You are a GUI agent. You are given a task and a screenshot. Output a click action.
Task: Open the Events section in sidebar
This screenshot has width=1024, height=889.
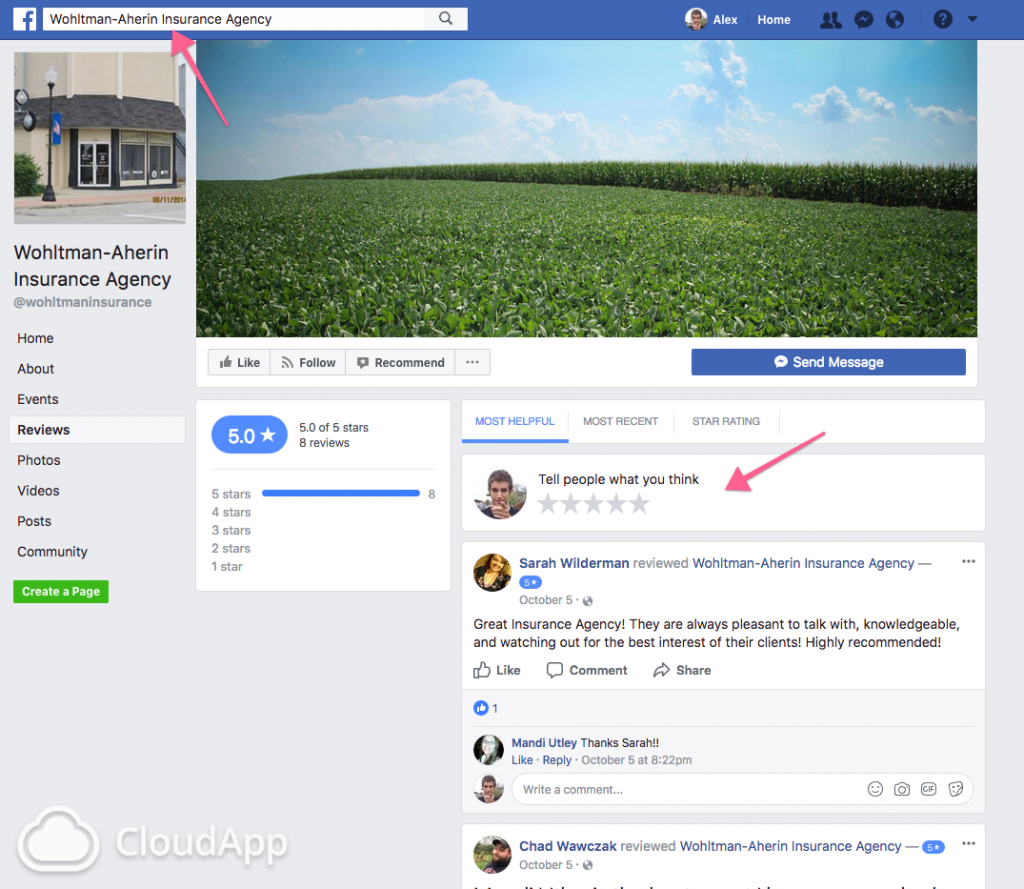pos(38,399)
